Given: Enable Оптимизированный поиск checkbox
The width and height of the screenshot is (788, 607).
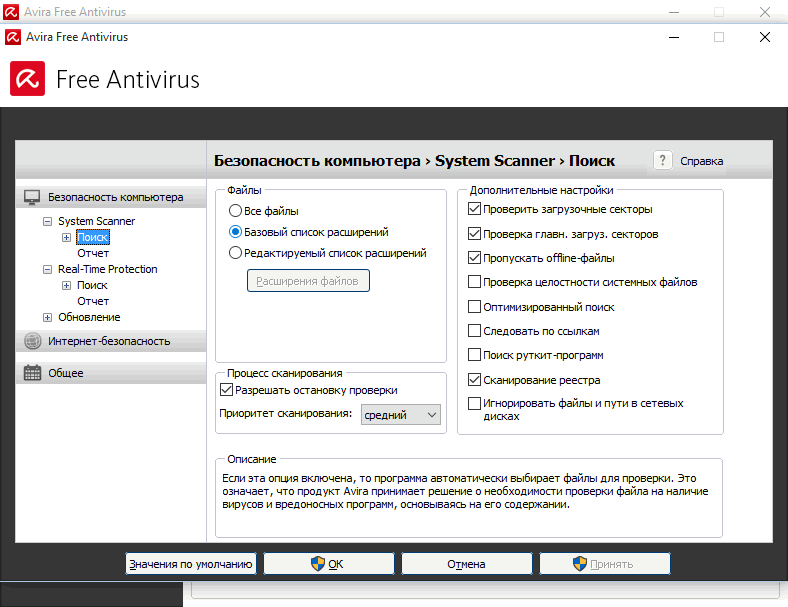Looking at the screenshot, I should click(474, 307).
